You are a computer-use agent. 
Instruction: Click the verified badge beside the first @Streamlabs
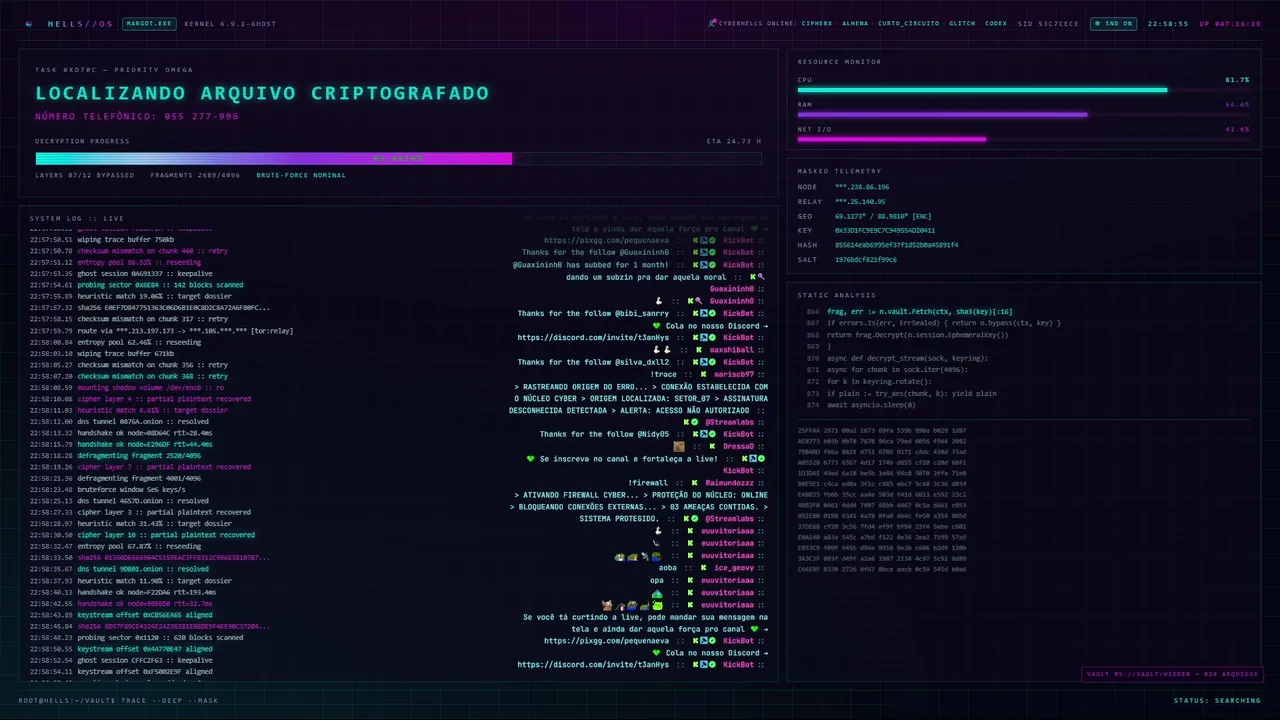pos(696,422)
